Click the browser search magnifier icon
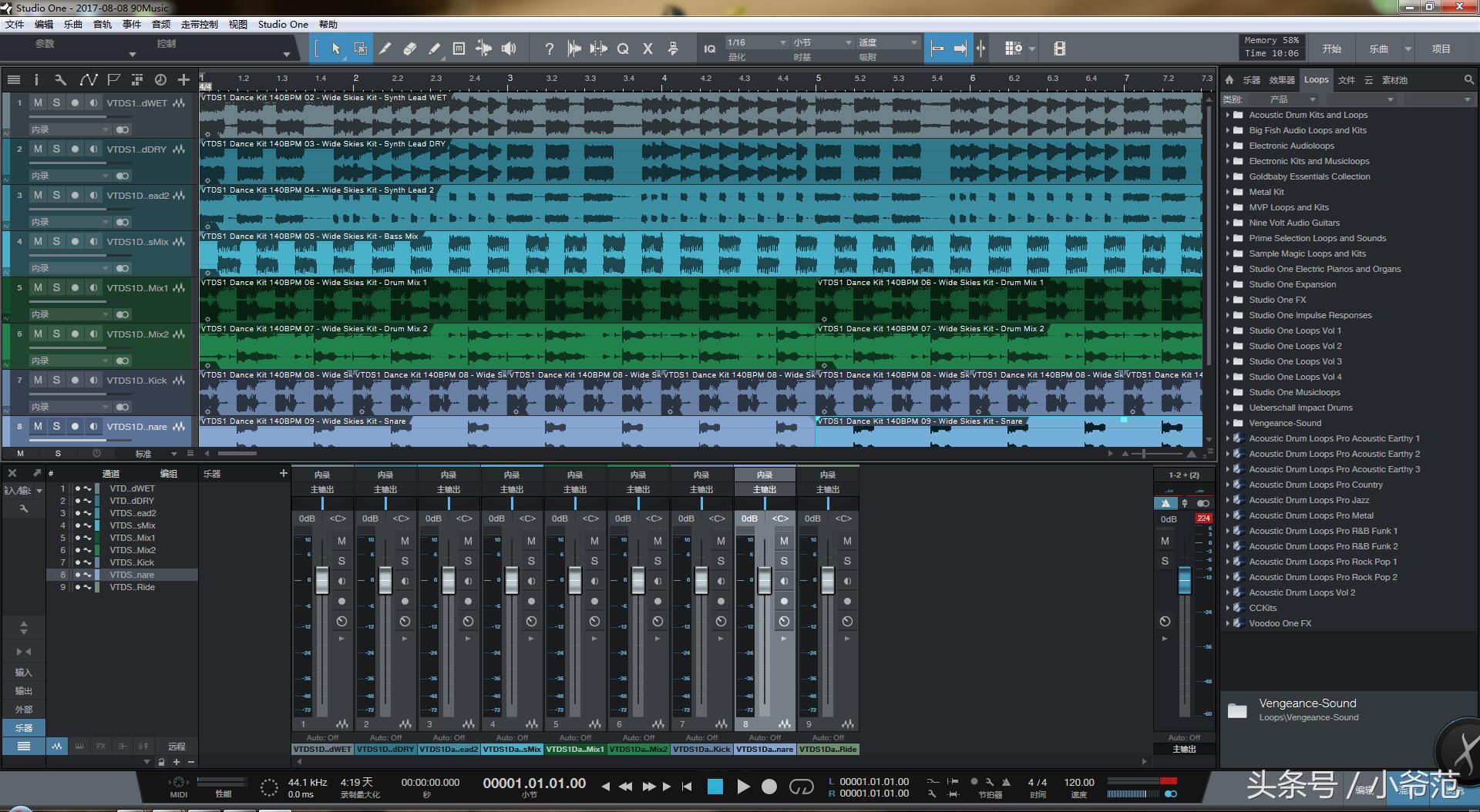This screenshot has height=812, width=1480. [1468, 79]
